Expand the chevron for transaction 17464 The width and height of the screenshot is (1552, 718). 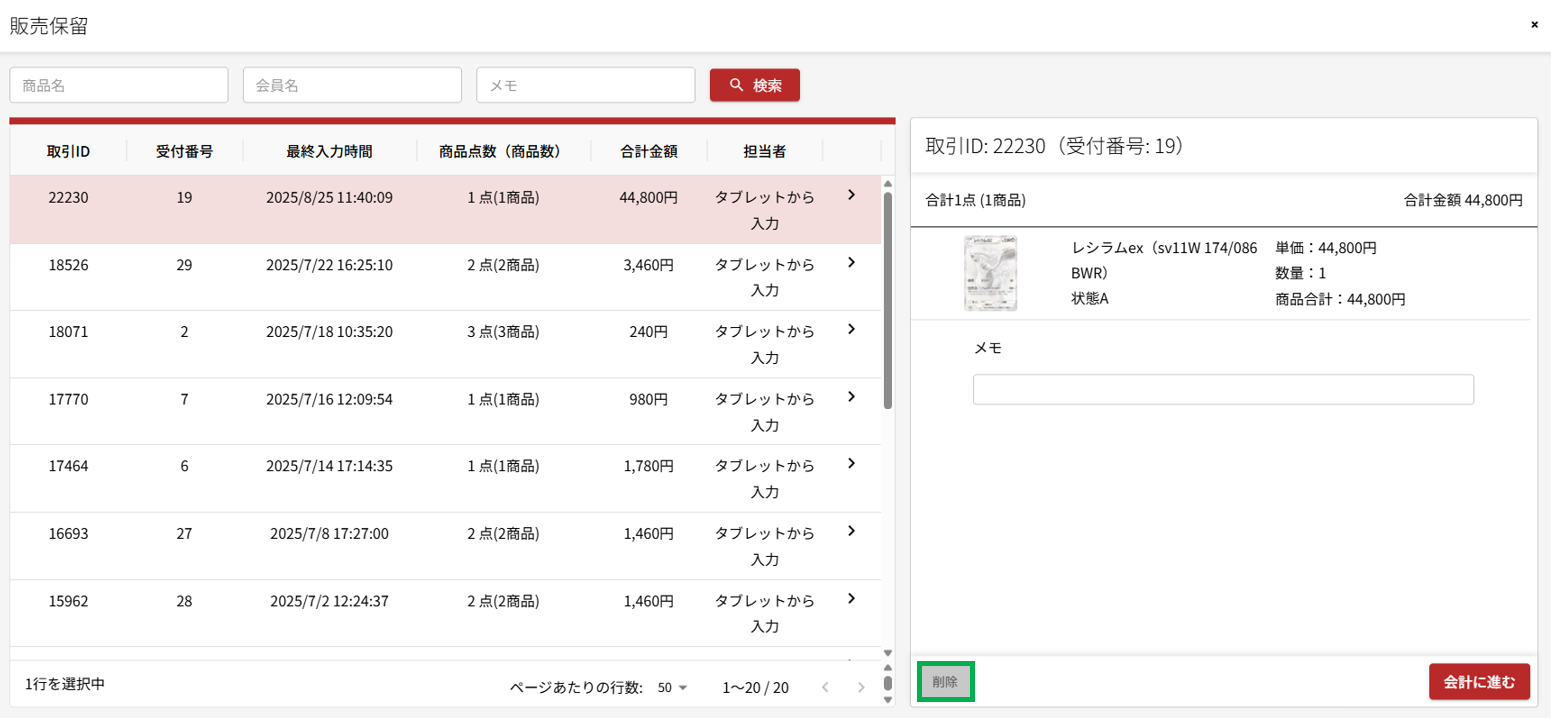[851, 464]
